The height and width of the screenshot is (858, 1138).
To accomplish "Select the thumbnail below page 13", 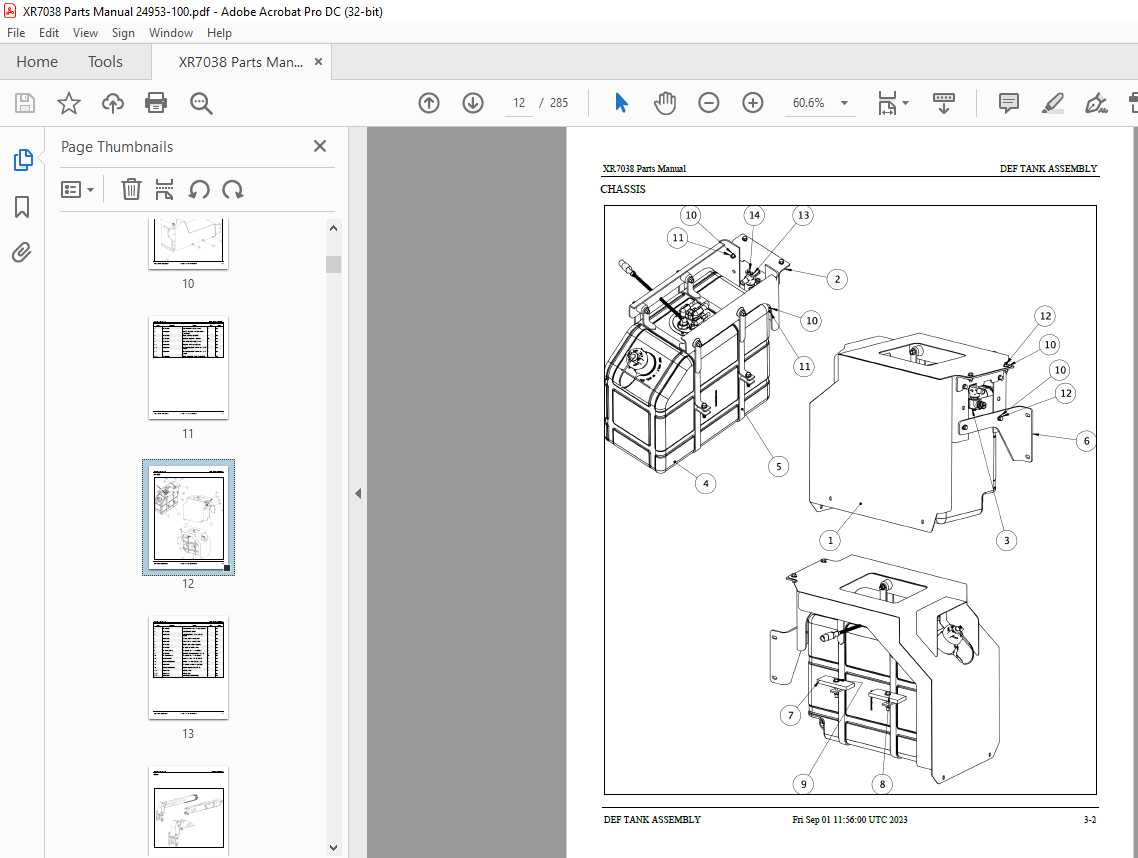I will click(x=189, y=811).
